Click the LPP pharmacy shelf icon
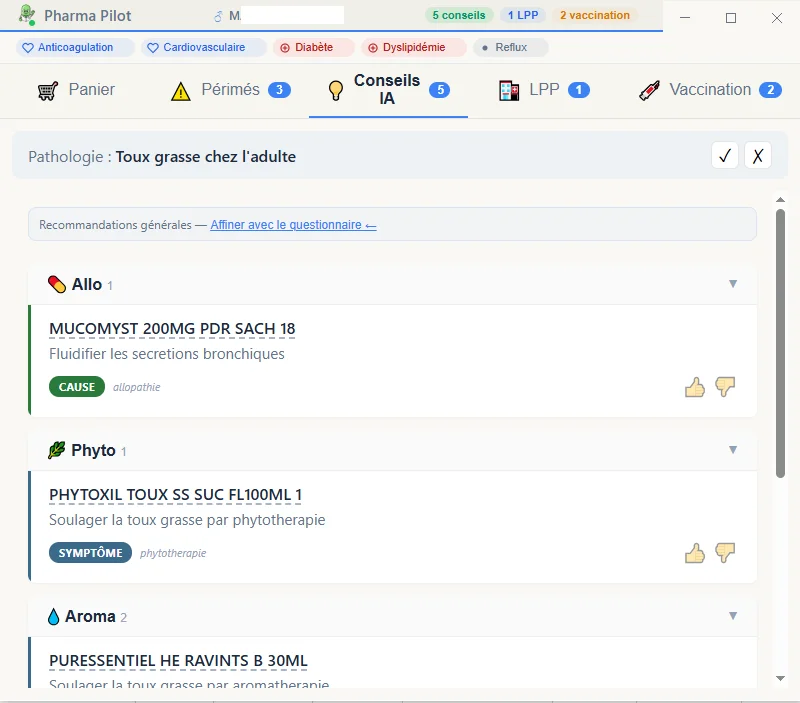Image resolution: width=800 pixels, height=703 pixels. [509, 91]
